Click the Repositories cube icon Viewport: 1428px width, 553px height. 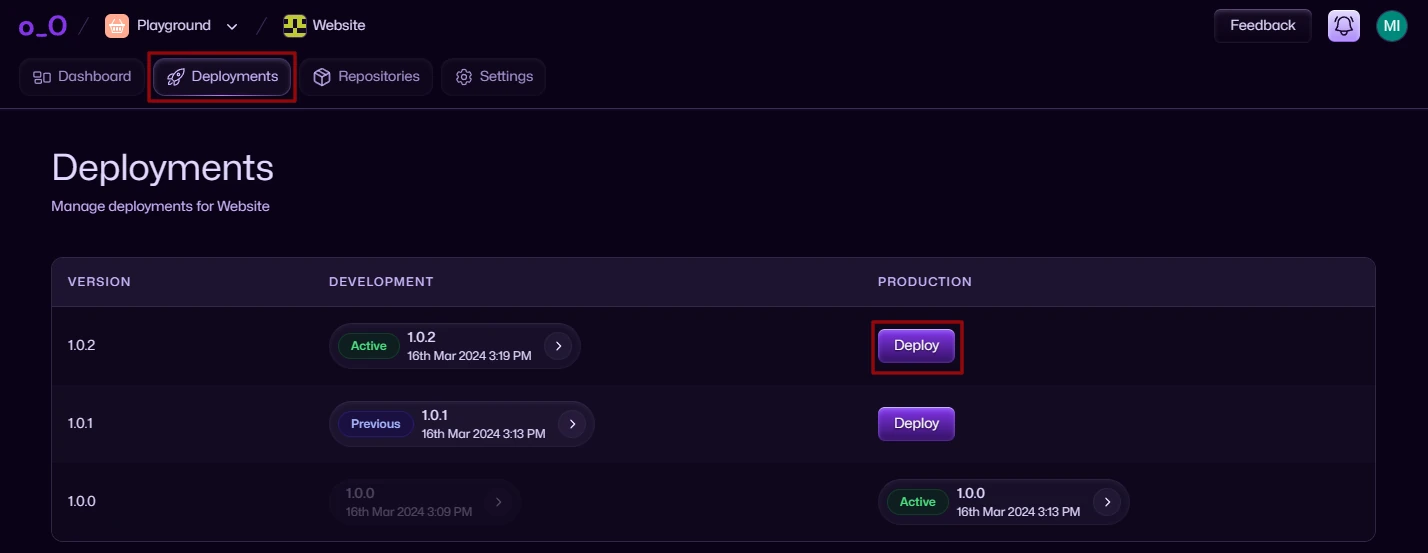322,77
